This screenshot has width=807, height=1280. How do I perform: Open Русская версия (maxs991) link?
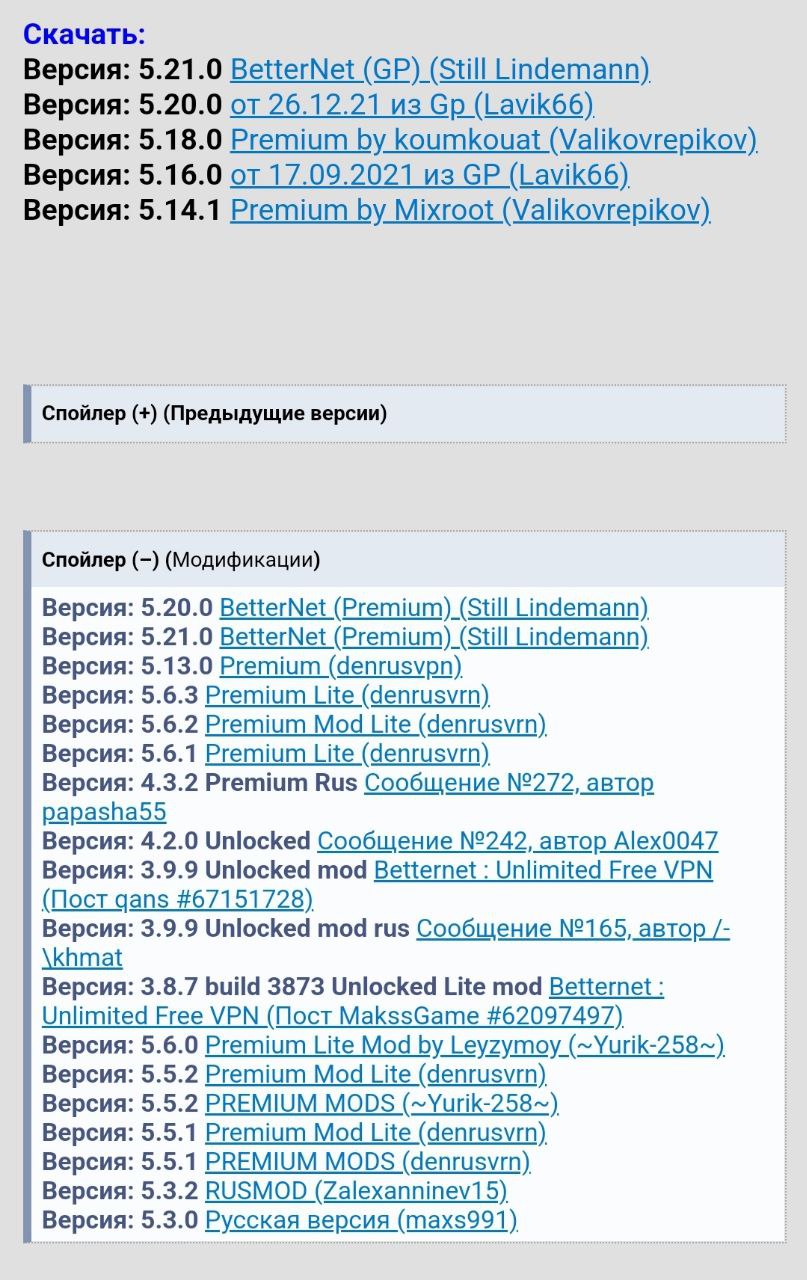(x=360, y=1220)
